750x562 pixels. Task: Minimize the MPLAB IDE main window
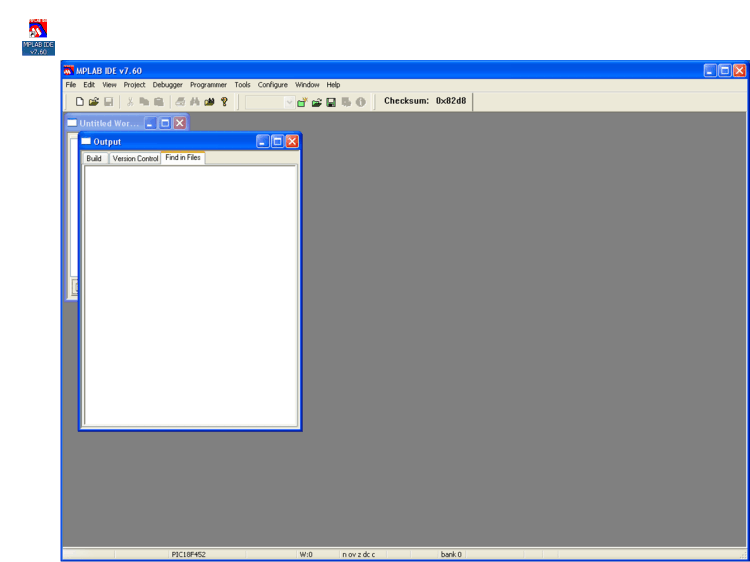point(710,71)
